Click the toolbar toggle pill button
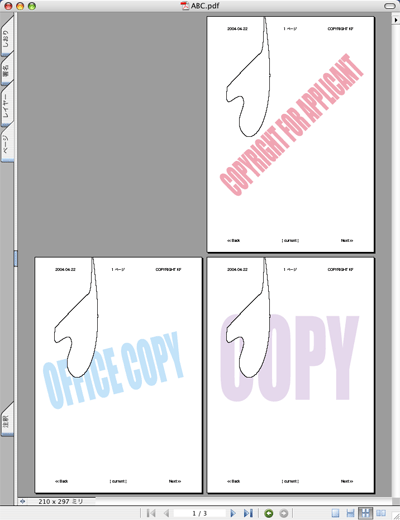Image resolution: width=400 pixels, height=520 pixels. pyautogui.click(x=389, y=6)
